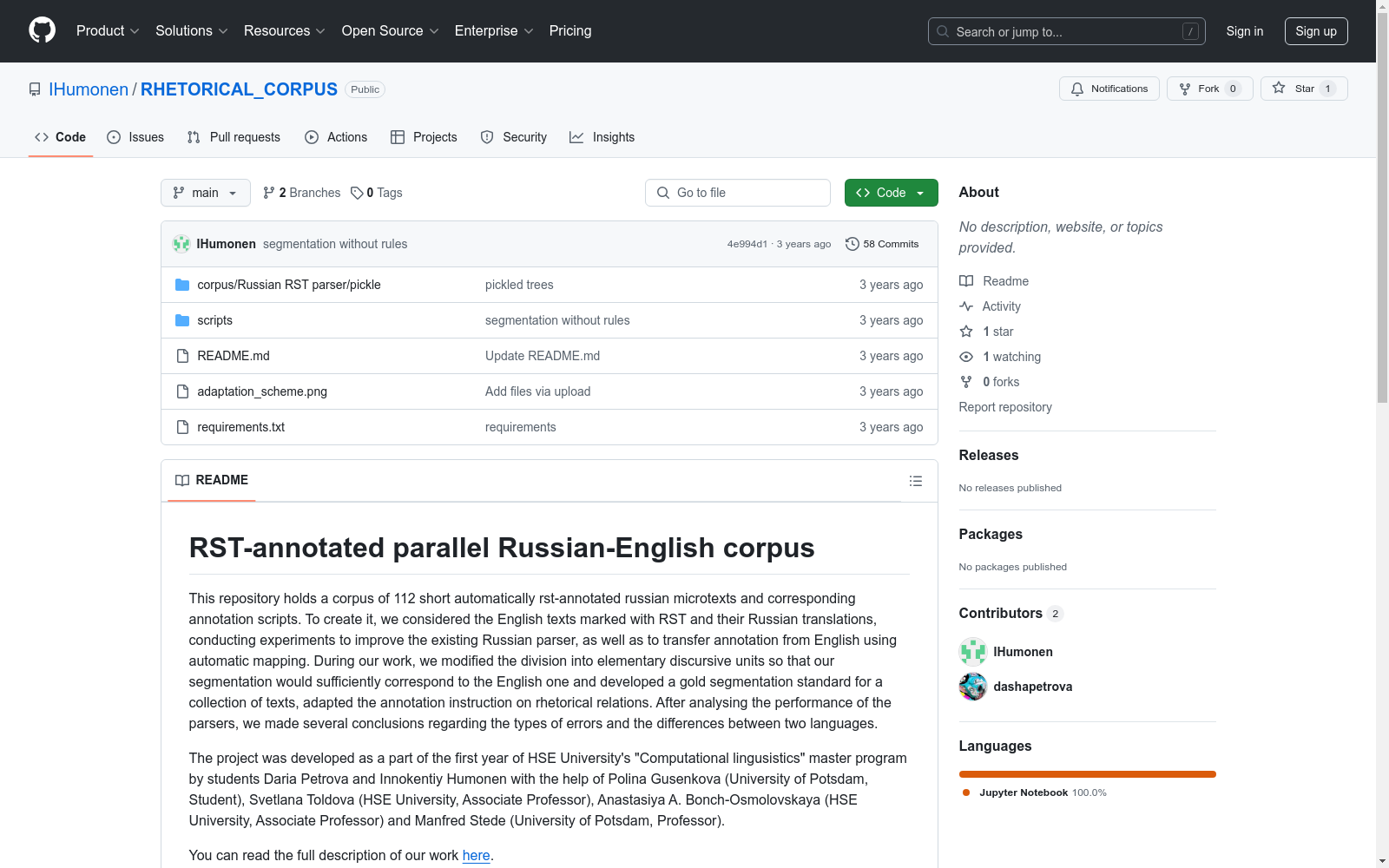Open the 'Update README.md' commit message

click(x=543, y=356)
